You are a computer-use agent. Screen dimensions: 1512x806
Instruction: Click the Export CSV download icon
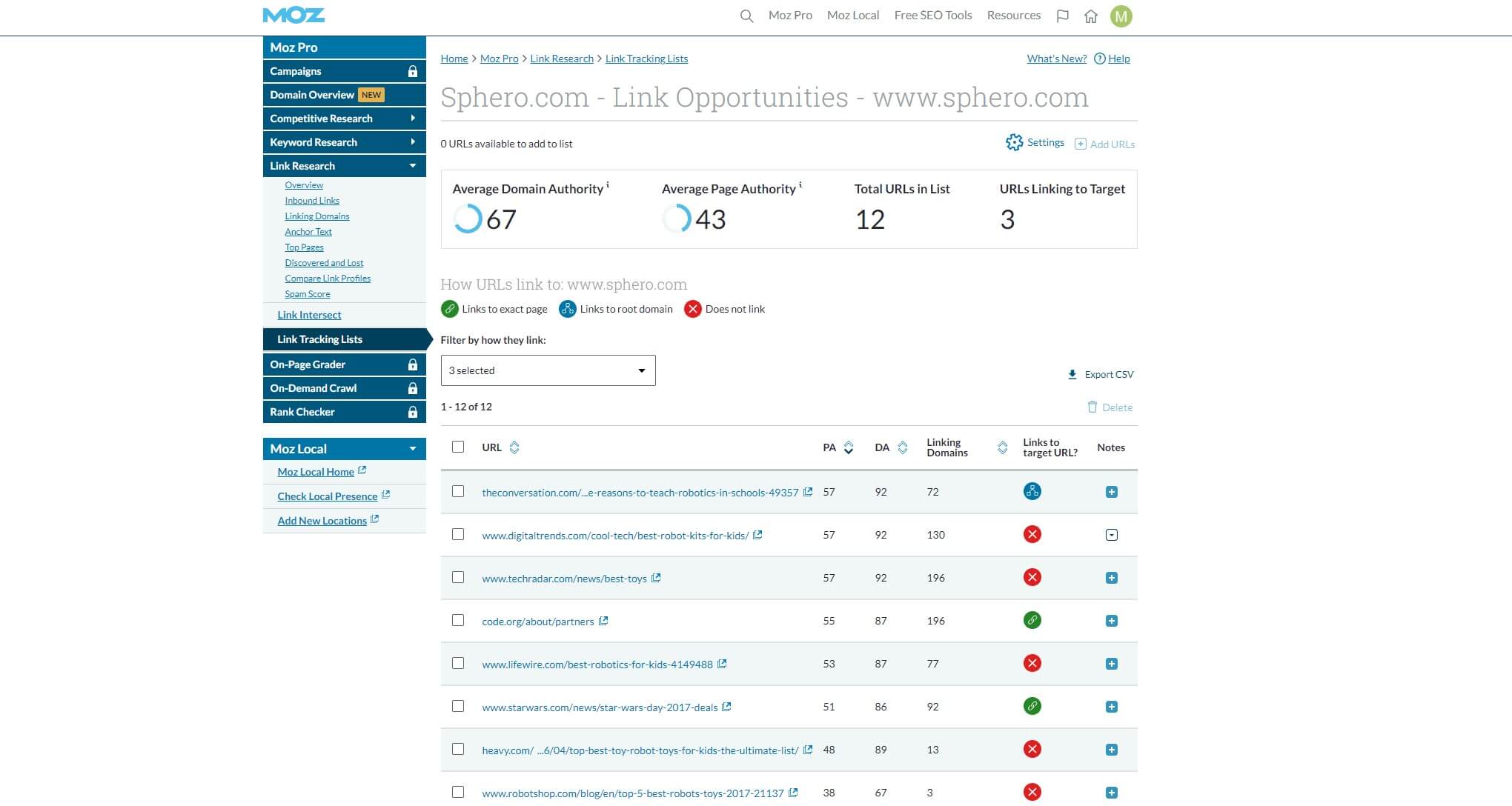tap(1072, 374)
